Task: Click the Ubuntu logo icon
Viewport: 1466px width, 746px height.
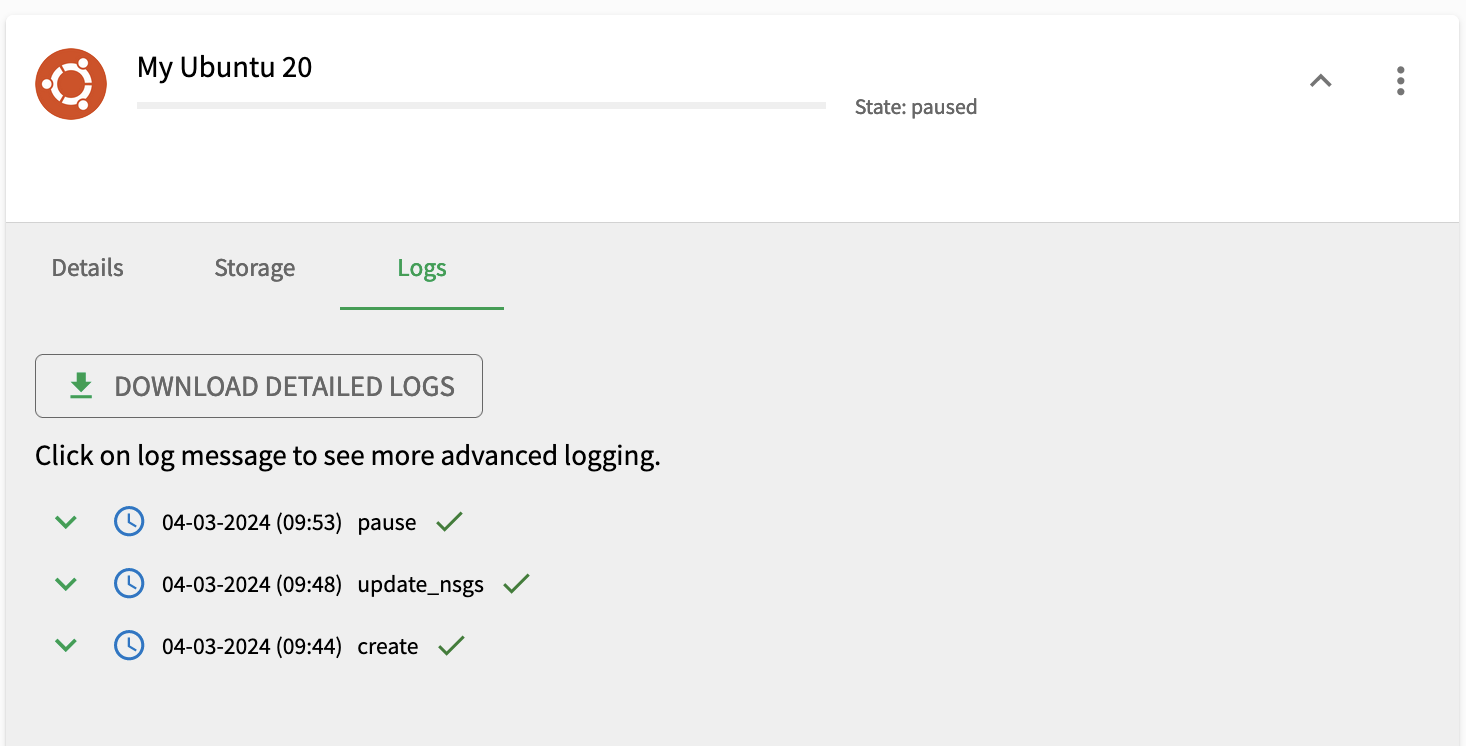Action: click(71, 84)
